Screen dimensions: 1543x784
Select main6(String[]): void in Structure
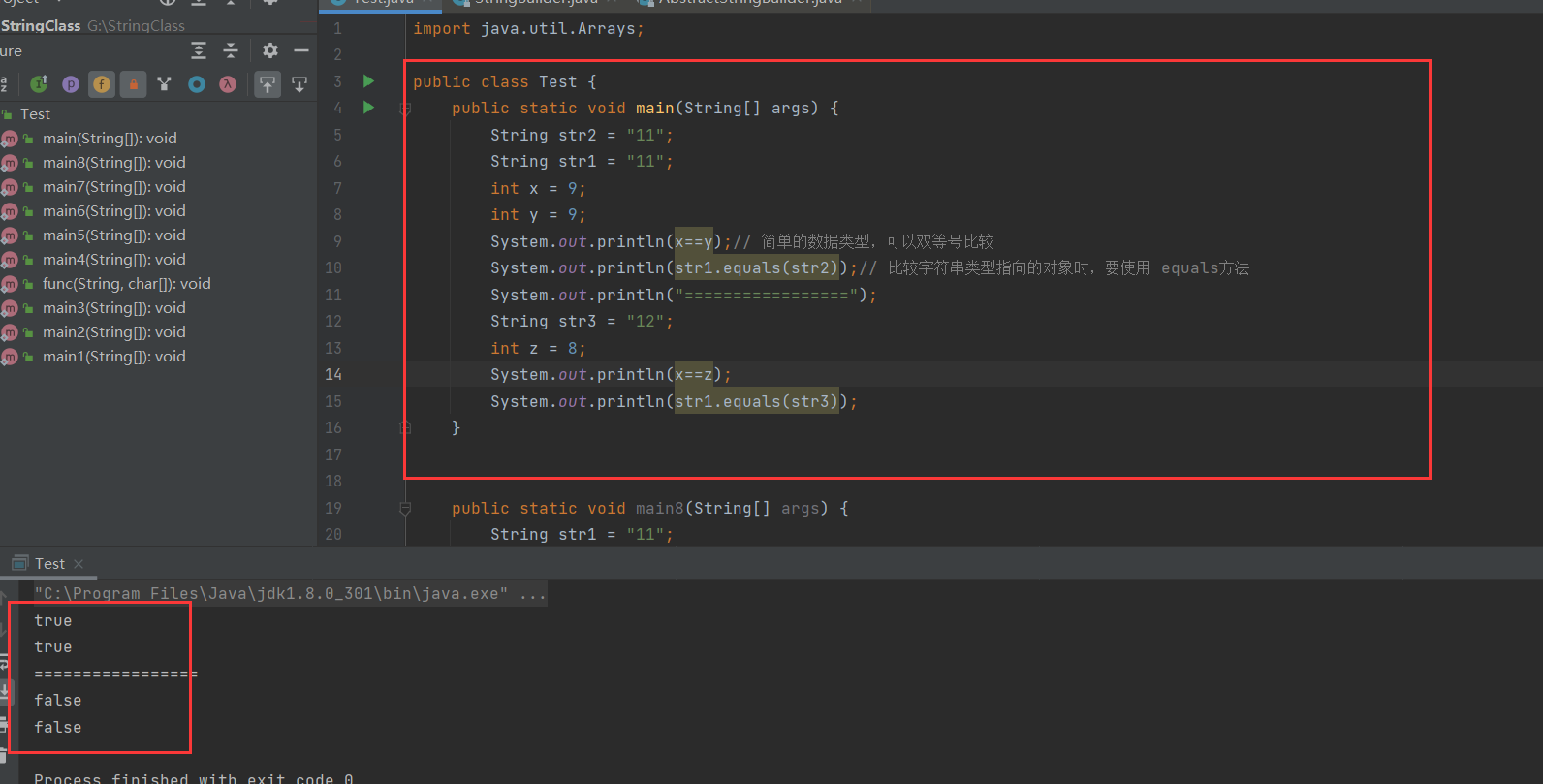point(114,211)
